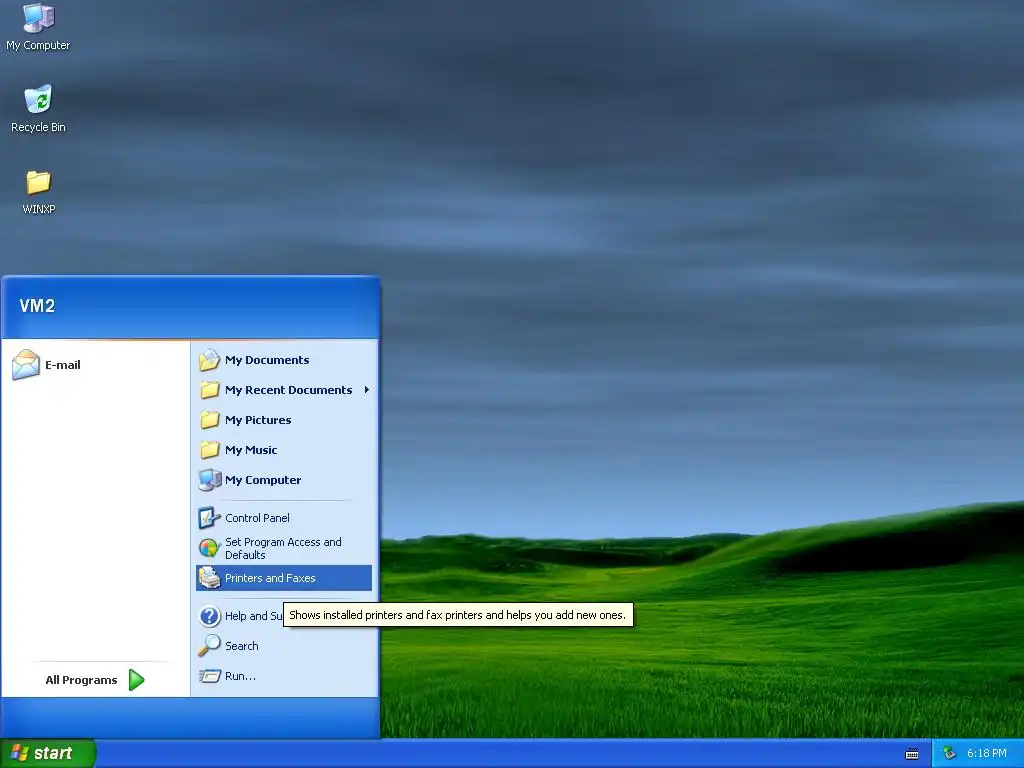
Task: Choose My Pictures in the Start menu
Action: tap(284, 420)
